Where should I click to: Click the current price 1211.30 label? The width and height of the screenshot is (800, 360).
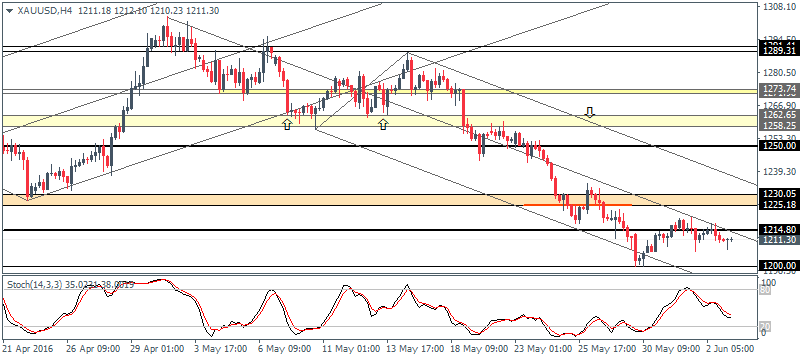[x=779, y=240]
